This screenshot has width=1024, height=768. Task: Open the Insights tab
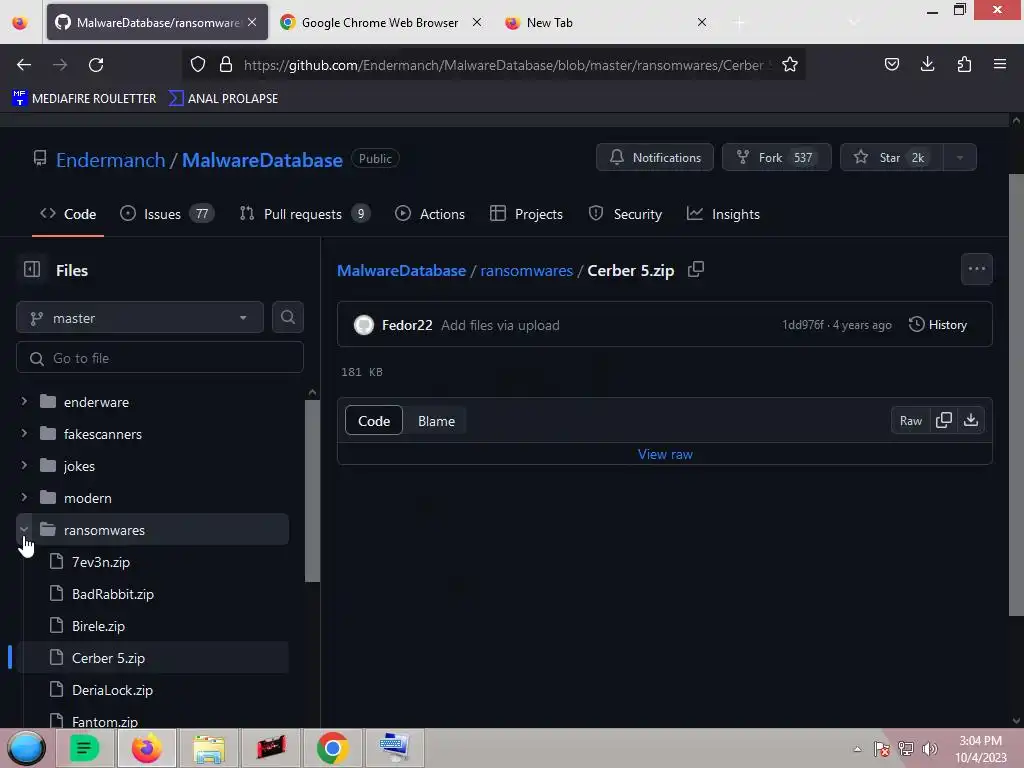723,214
